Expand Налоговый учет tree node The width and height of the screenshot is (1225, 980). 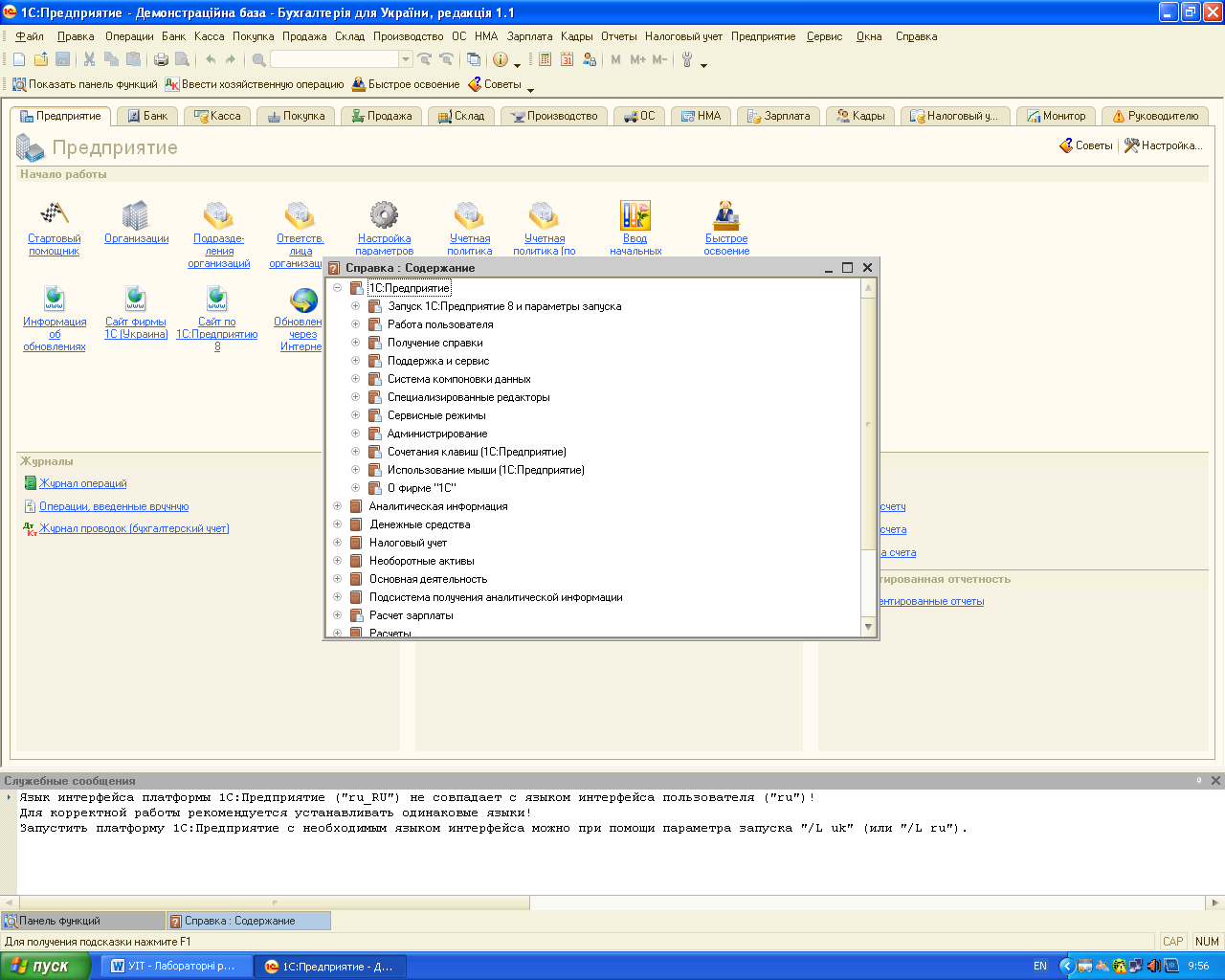pos(337,543)
